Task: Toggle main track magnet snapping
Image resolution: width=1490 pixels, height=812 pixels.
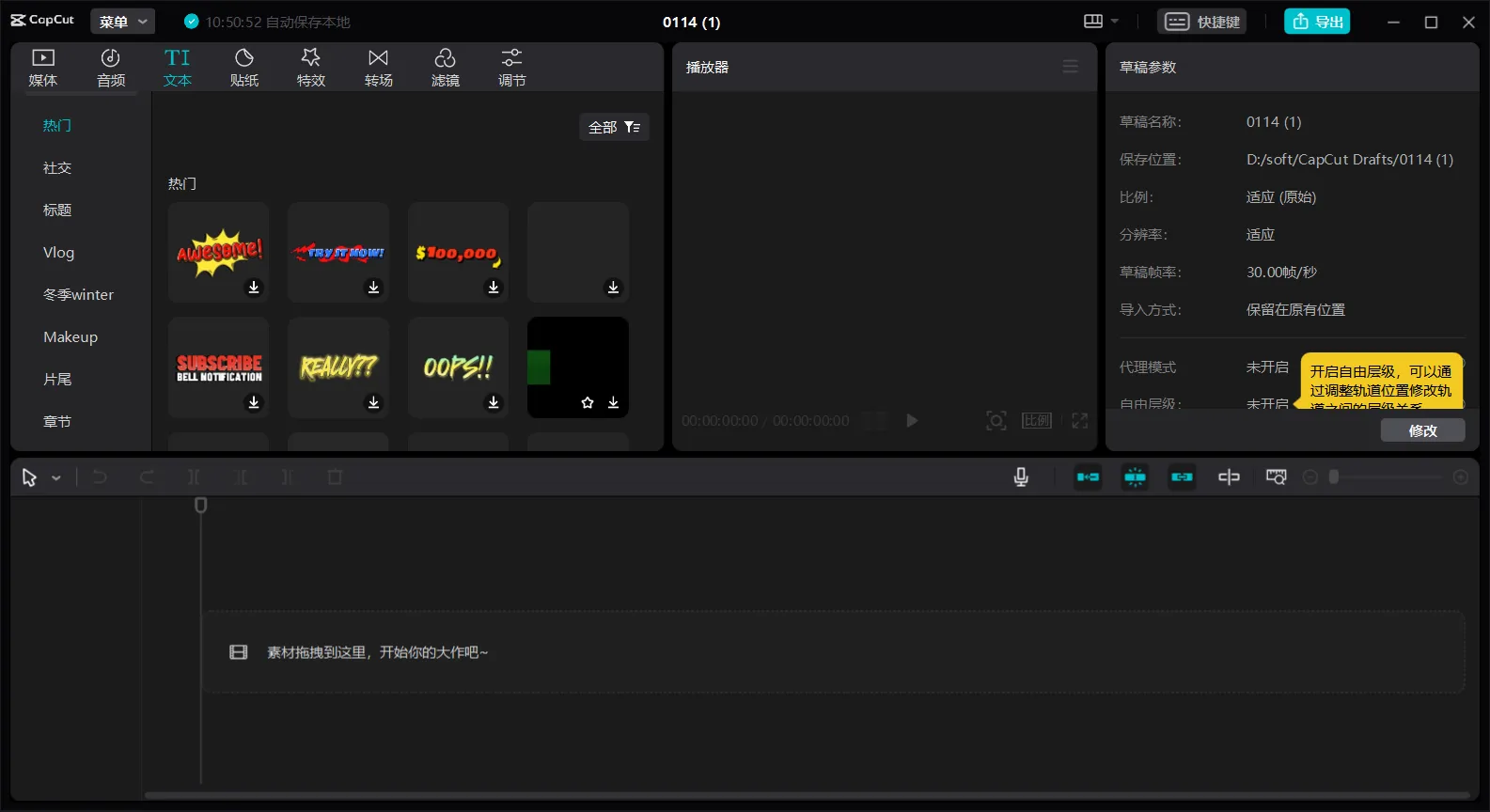Action: (1088, 477)
